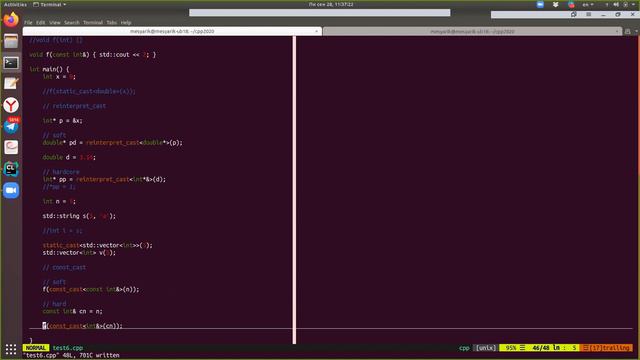Open the volume indicator in top bar
This screenshot has width=640, height=360.
tap(616, 4)
